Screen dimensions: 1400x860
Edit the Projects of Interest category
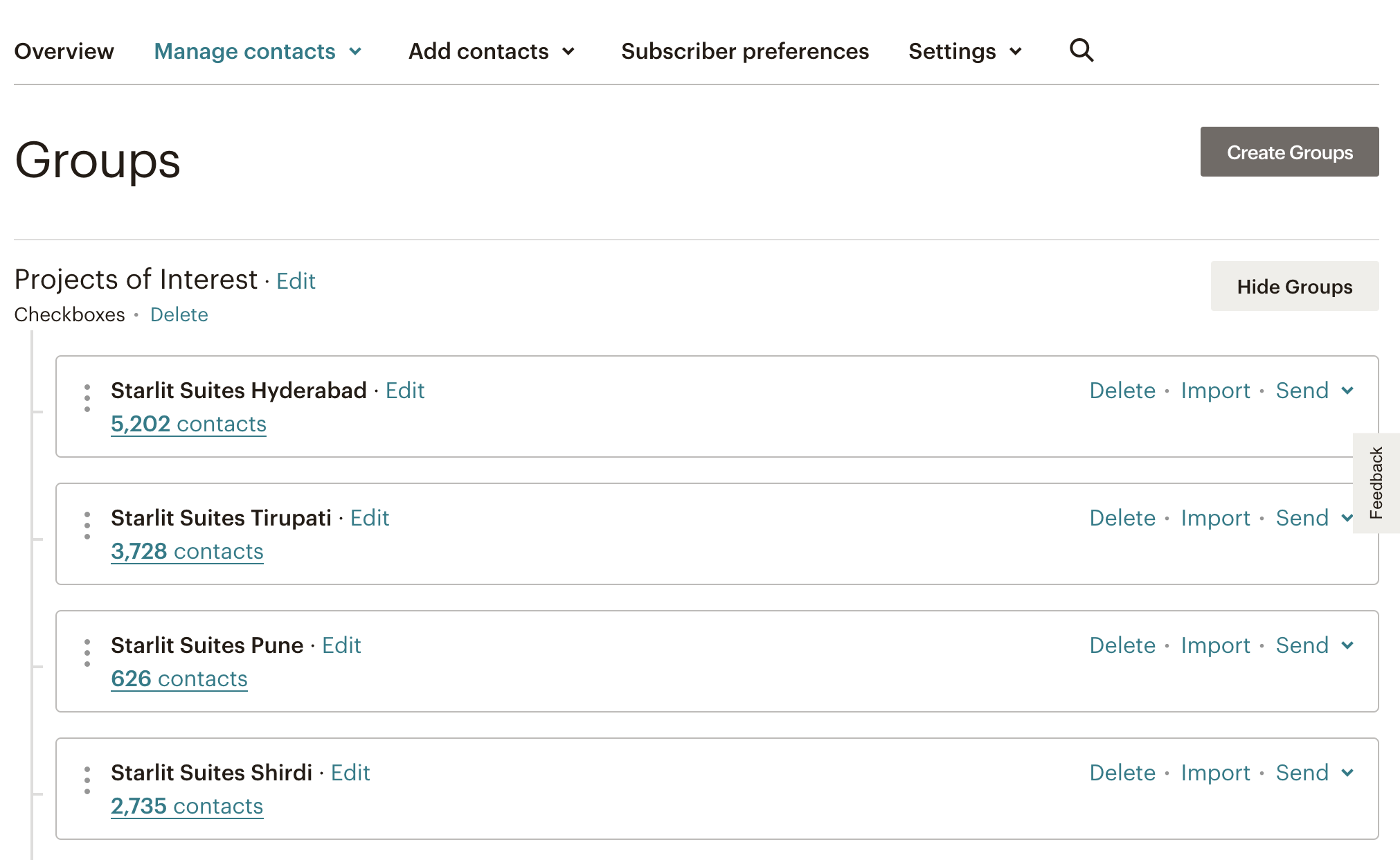click(296, 281)
